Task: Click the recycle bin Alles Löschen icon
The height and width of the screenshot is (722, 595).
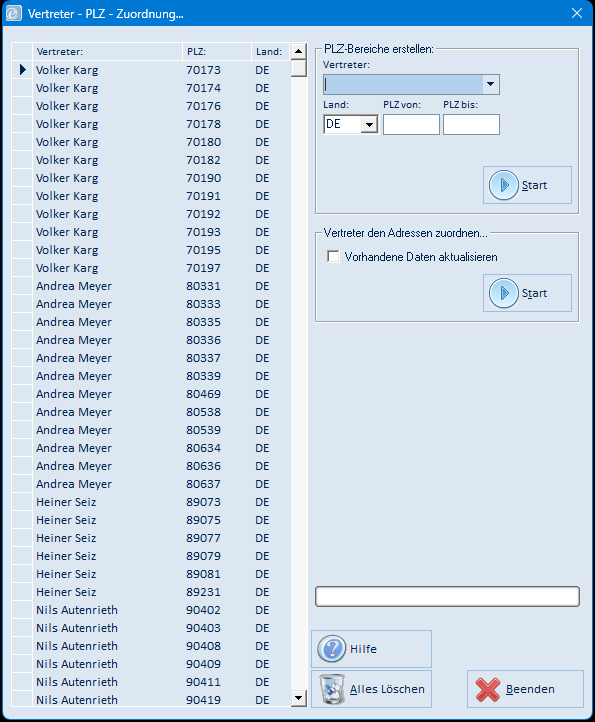Action: [x=332, y=689]
